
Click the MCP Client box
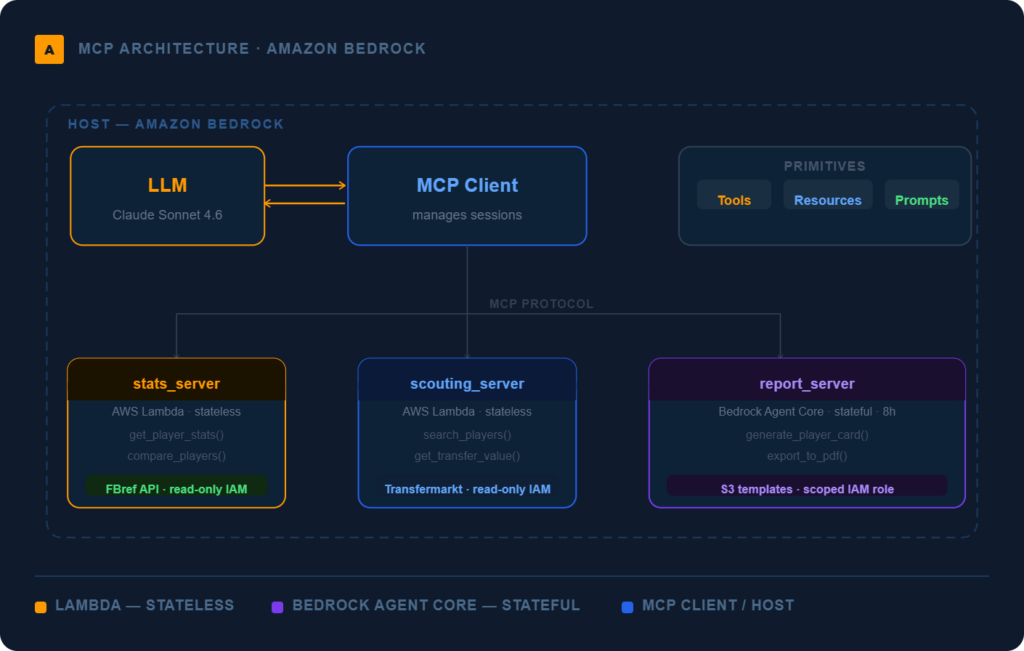[467, 196]
